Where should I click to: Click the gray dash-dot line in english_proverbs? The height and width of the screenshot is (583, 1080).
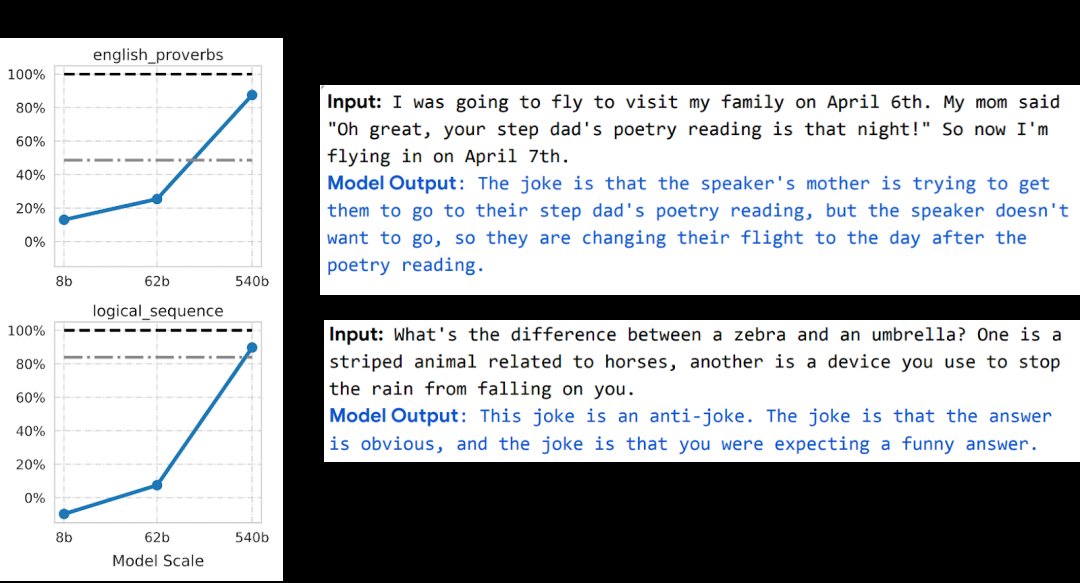coord(158,161)
